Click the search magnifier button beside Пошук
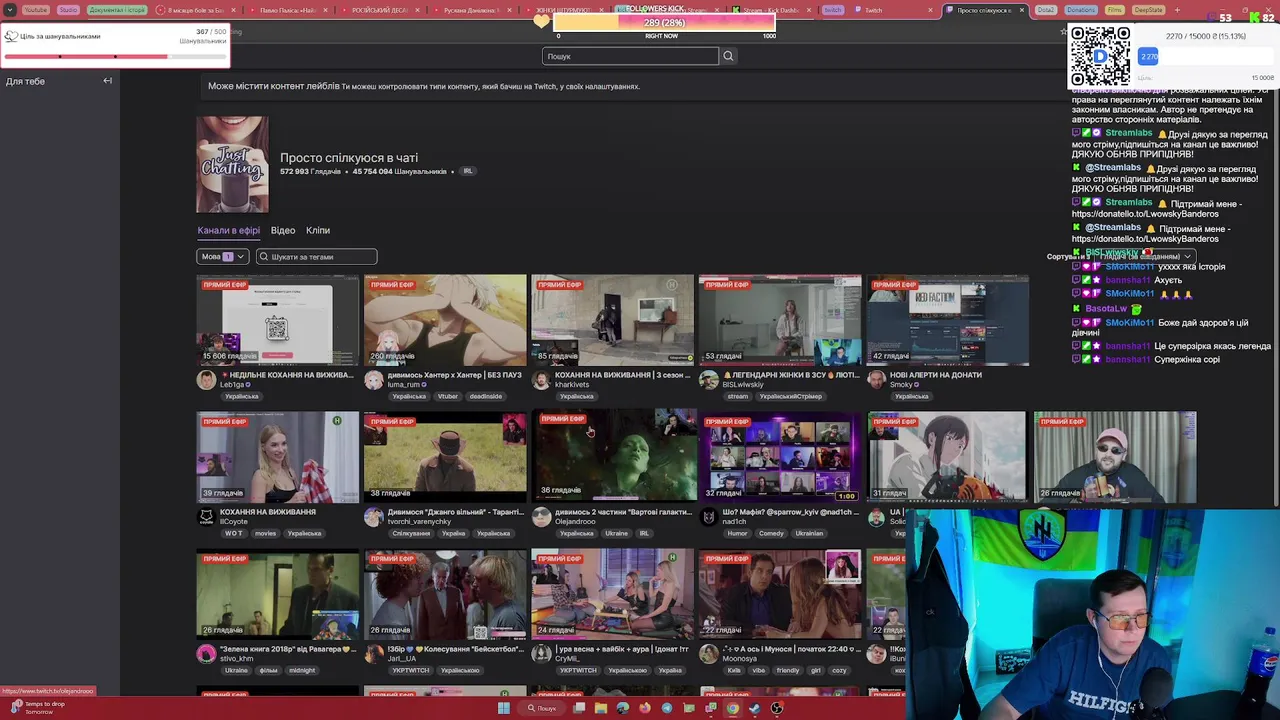The width and height of the screenshot is (1280, 720). 728,56
